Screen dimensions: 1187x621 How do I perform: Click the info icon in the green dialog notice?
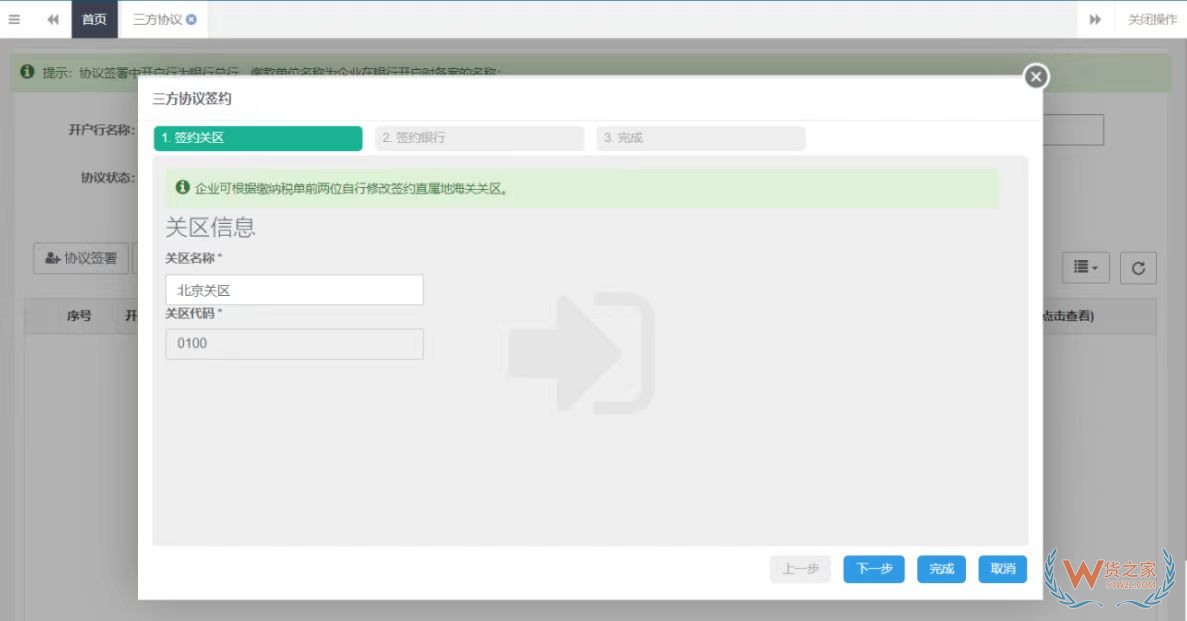point(182,187)
